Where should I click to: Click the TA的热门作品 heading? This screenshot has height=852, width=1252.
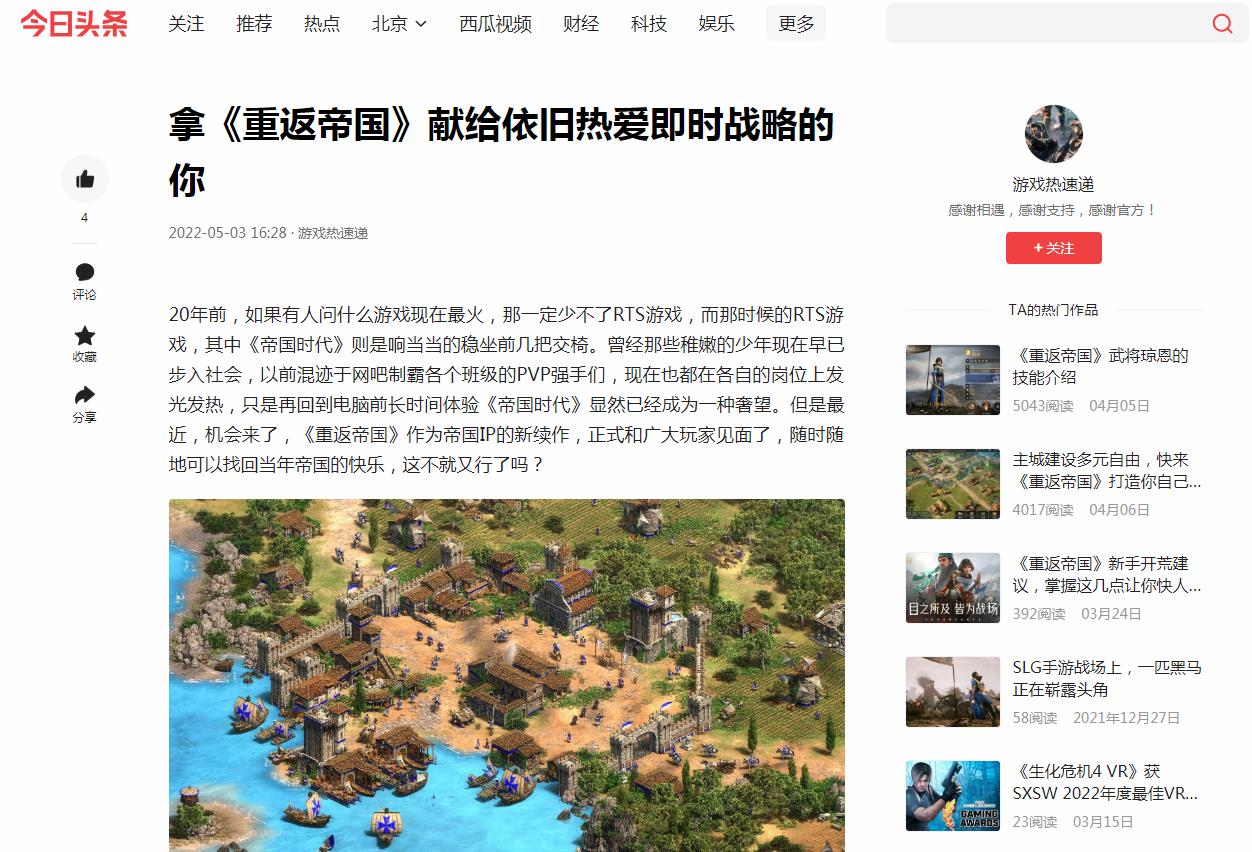click(x=1053, y=310)
